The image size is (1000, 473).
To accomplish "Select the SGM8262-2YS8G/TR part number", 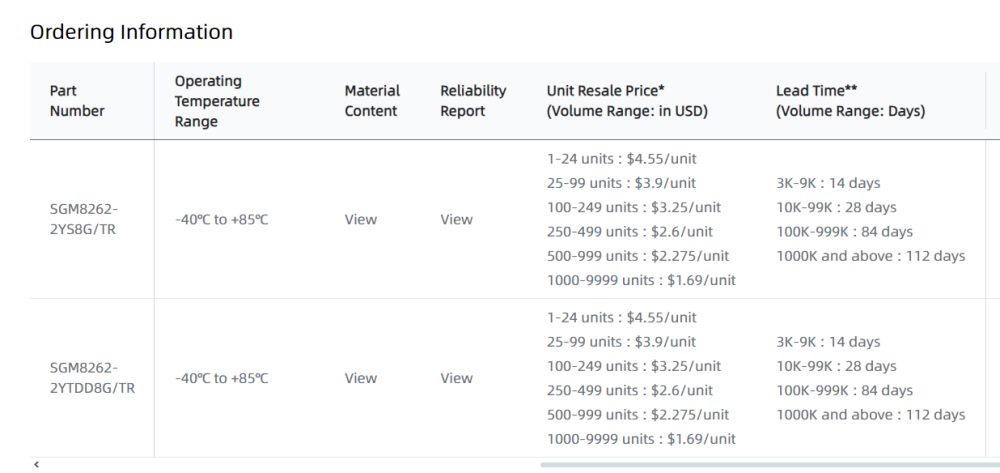I will [x=84, y=220].
